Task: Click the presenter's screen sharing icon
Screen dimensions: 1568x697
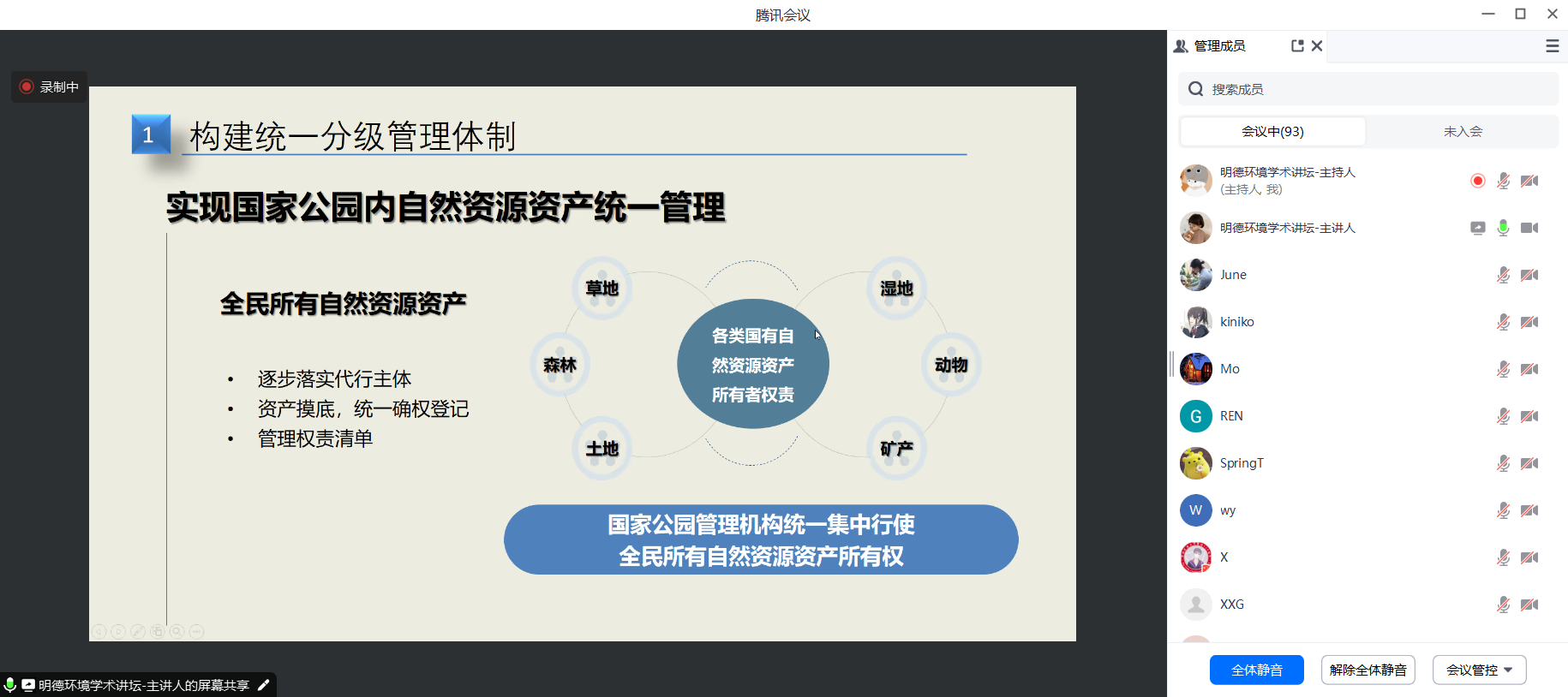Action: pyautogui.click(x=1477, y=228)
